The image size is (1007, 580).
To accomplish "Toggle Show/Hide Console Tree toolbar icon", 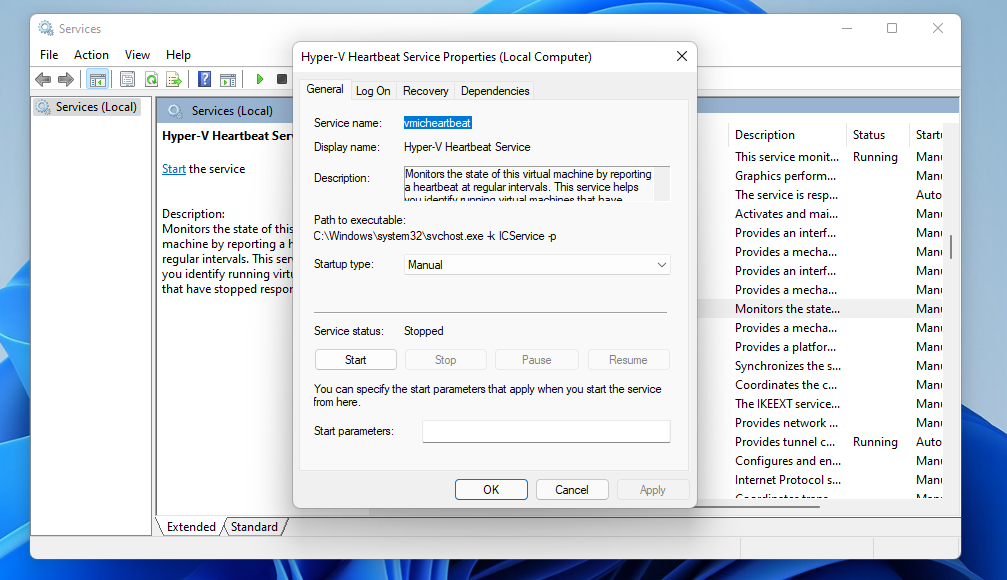I will (x=98, y=80).
